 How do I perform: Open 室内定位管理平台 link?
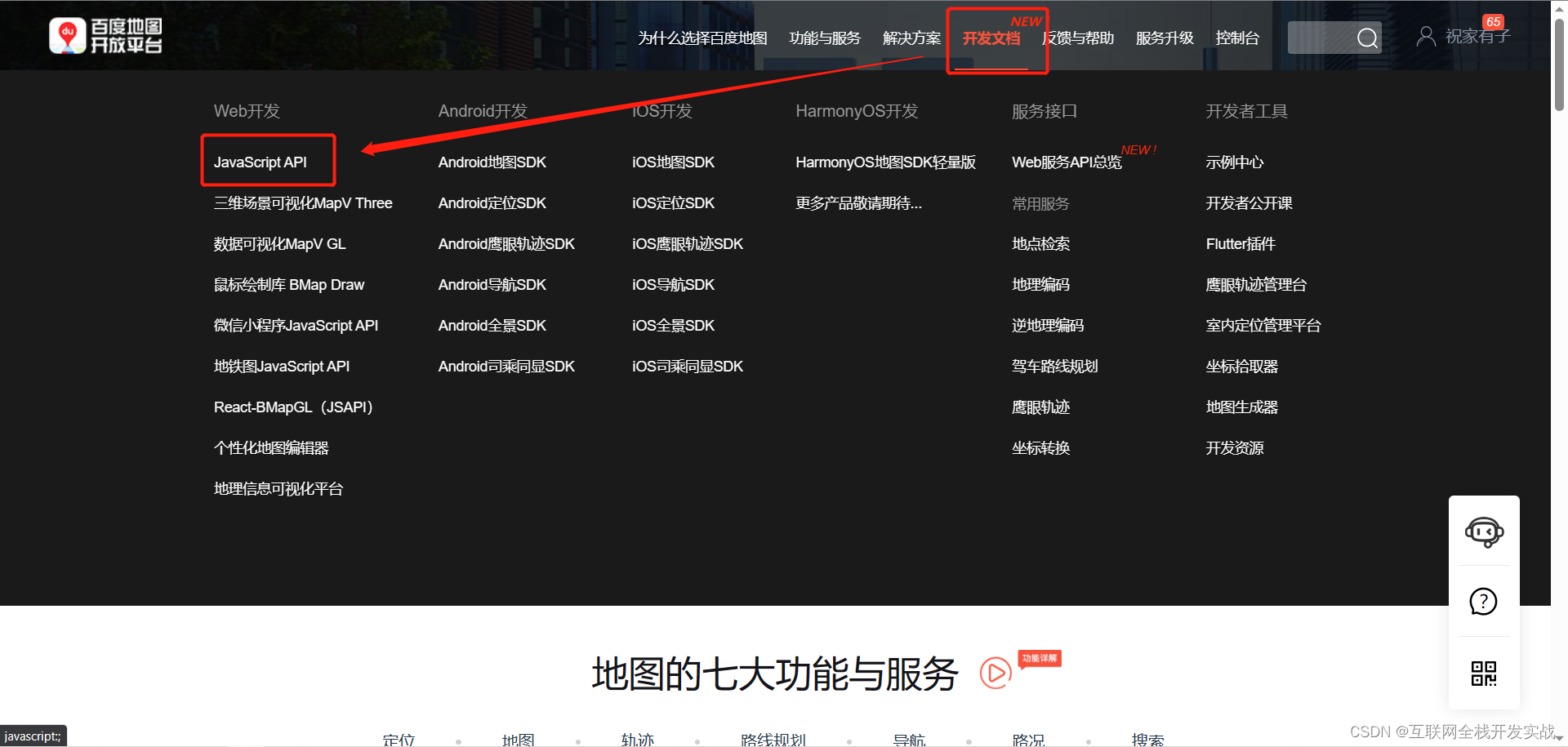point(1263,326)
